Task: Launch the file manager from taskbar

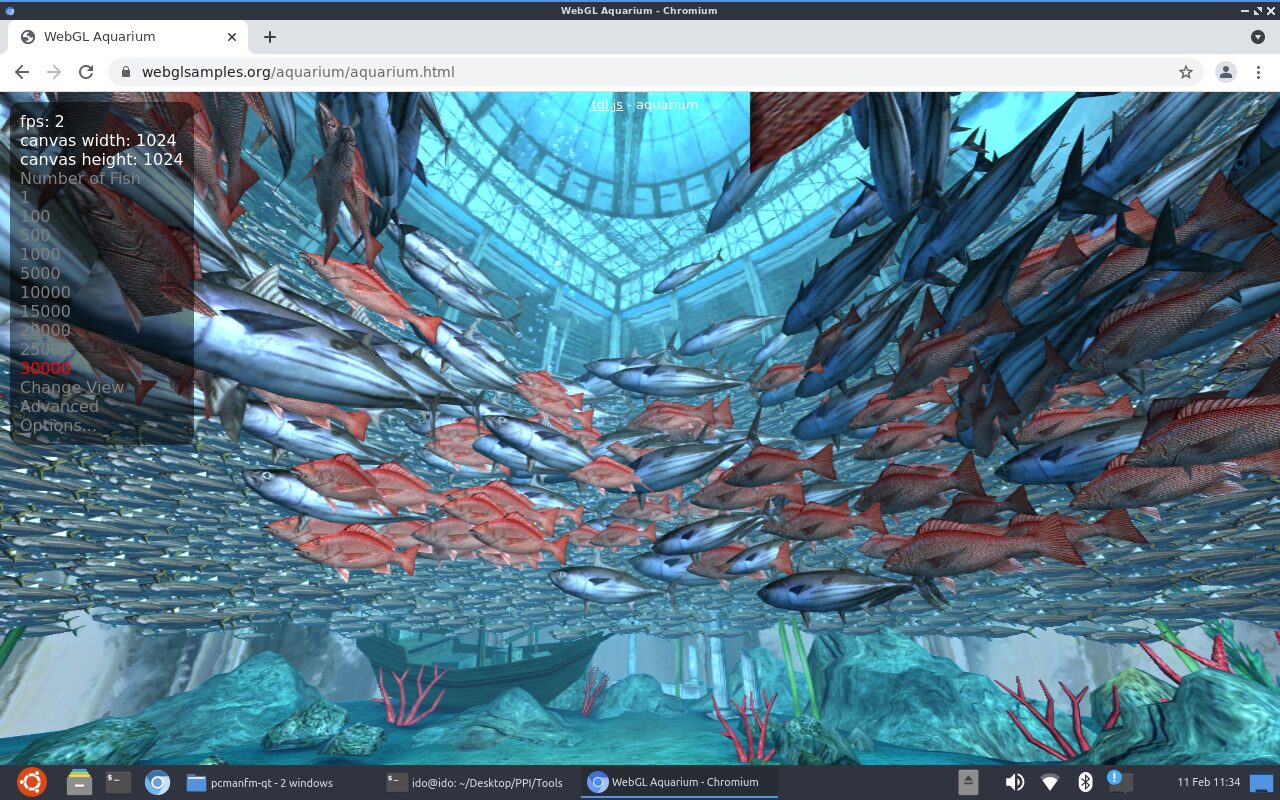Action: [80, 782]
